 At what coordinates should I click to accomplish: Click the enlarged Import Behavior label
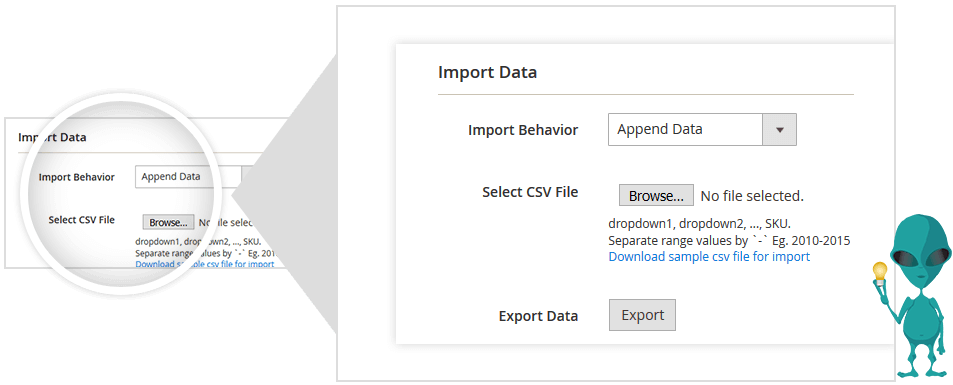[523, 130]
